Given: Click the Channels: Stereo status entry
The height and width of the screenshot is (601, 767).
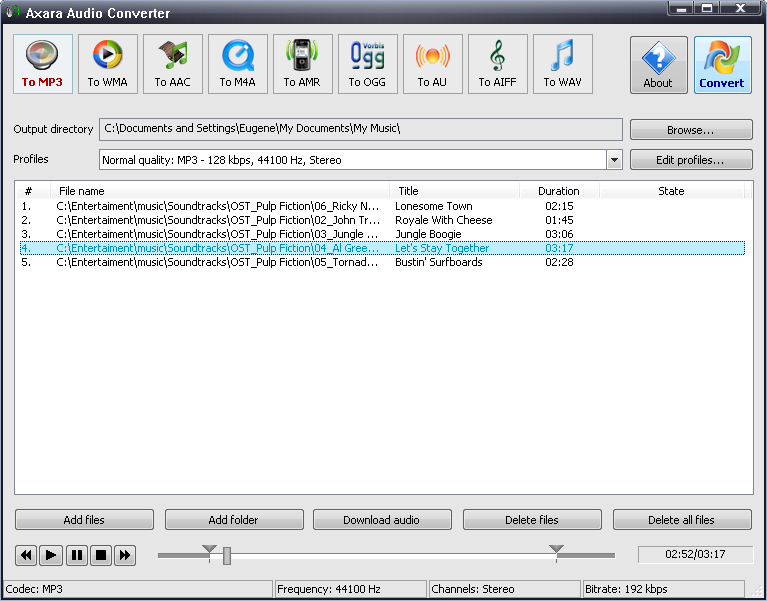Looking at the screenshot, I should coord(505,589).
